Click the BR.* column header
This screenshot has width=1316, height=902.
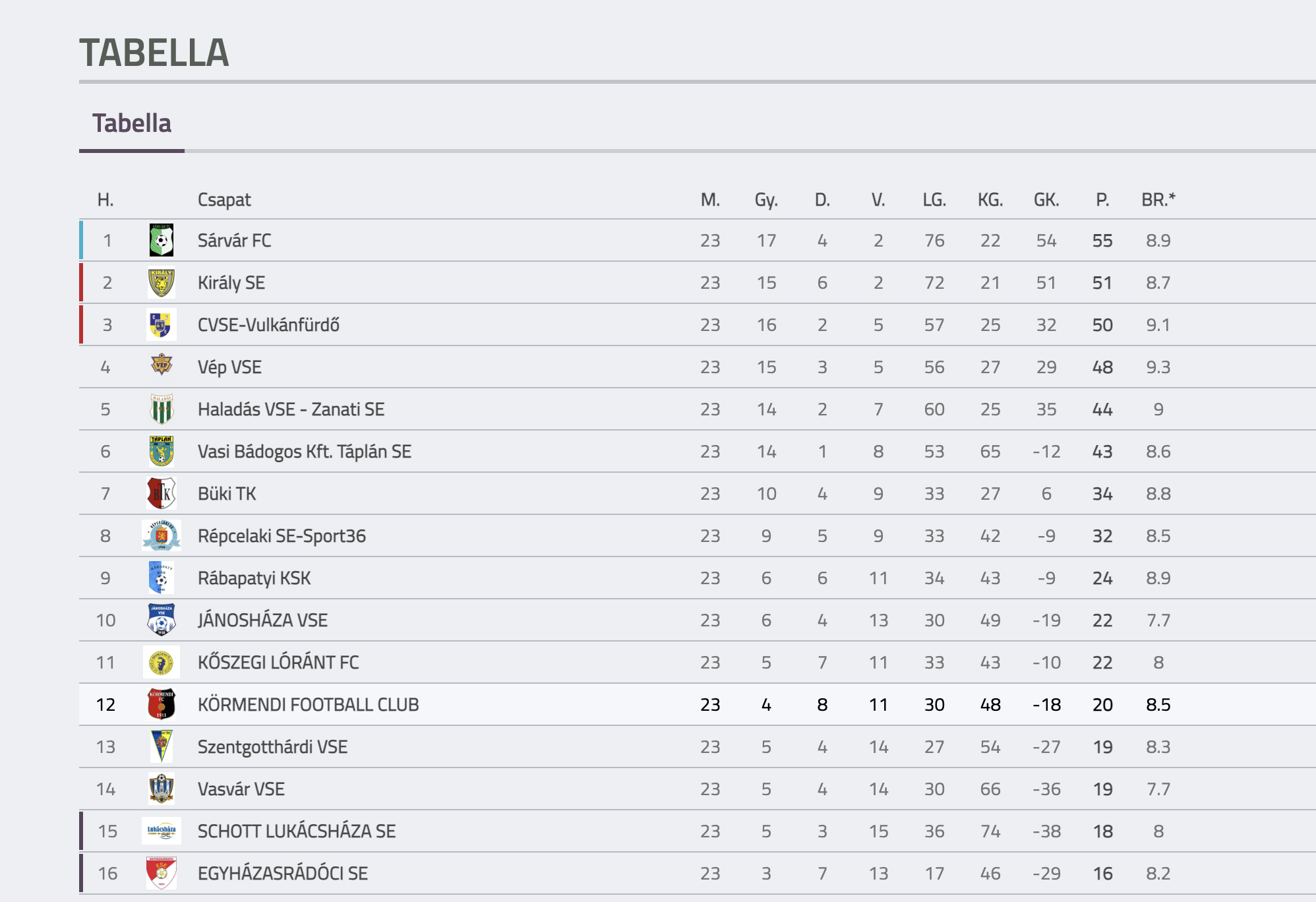pyautogui.click(x=1158, y=200)
